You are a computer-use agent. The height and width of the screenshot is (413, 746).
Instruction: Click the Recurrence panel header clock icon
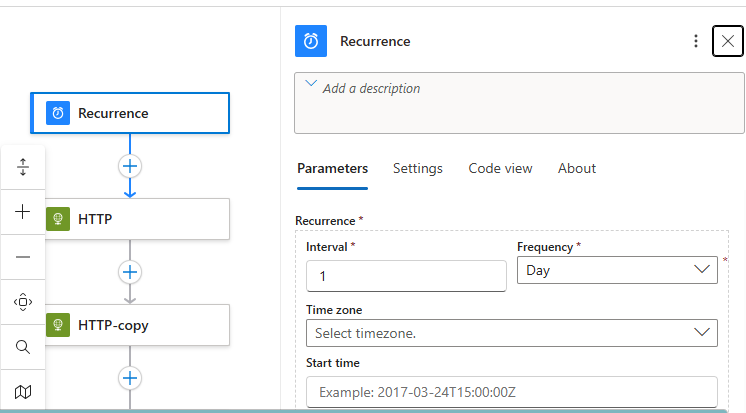(x=311, y=41)
